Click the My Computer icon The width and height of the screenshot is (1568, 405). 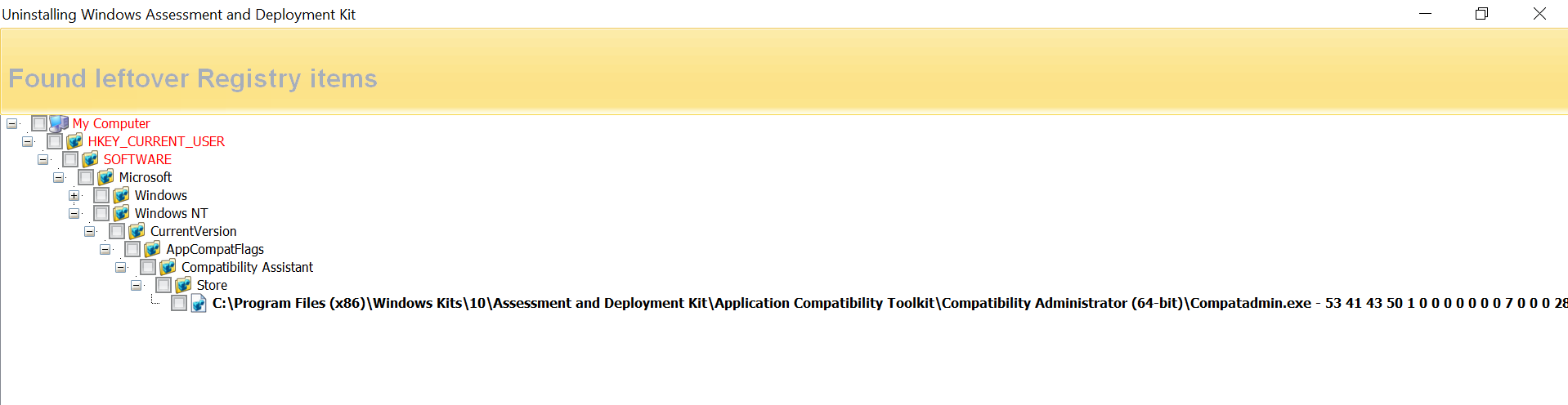click(59, 123)
